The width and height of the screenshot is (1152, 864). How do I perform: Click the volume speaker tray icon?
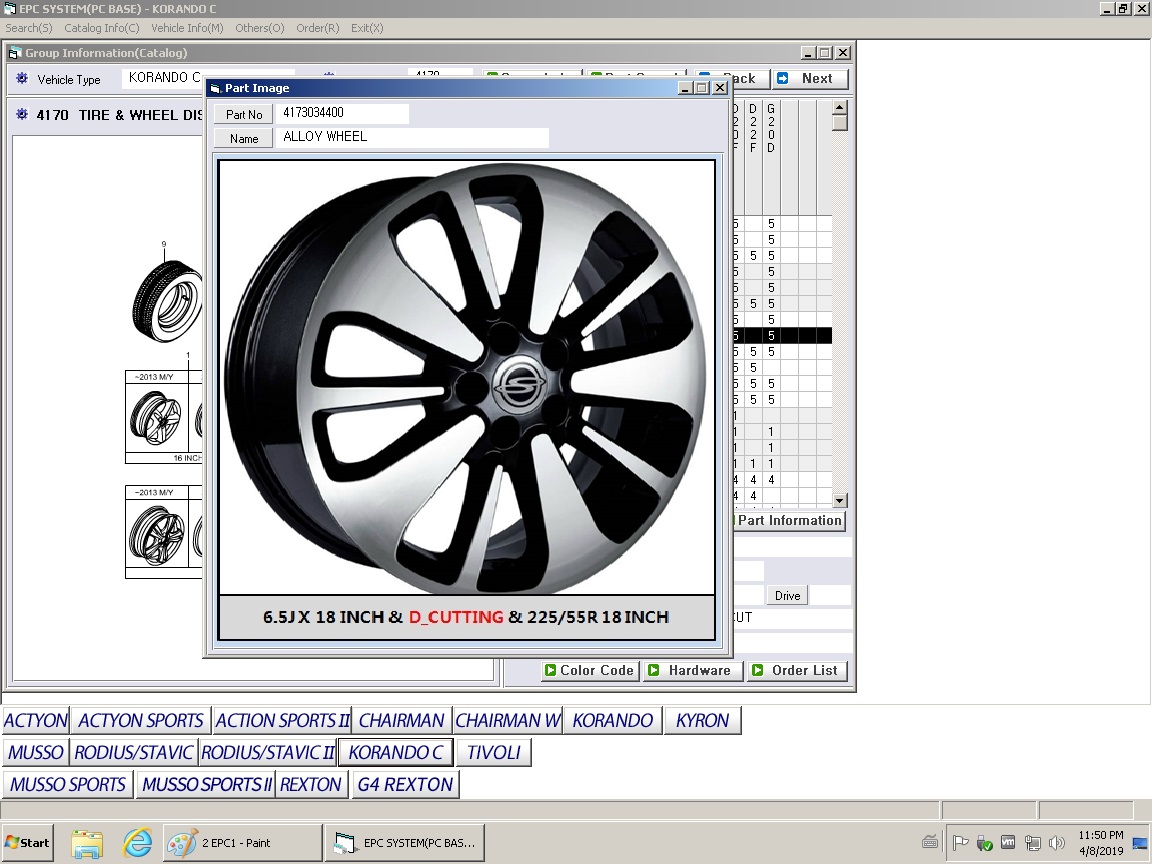click(x=1057, y=843)
